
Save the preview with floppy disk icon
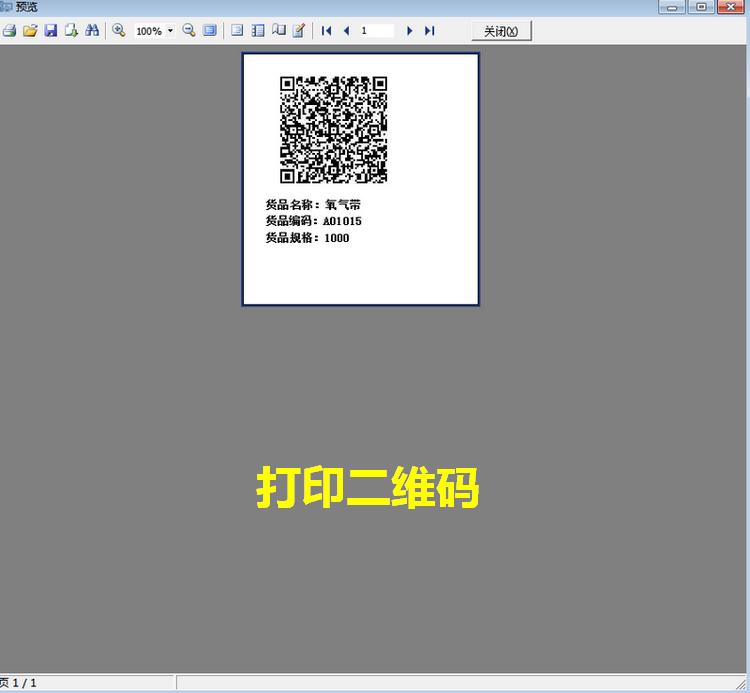click(x=51, y=31)
